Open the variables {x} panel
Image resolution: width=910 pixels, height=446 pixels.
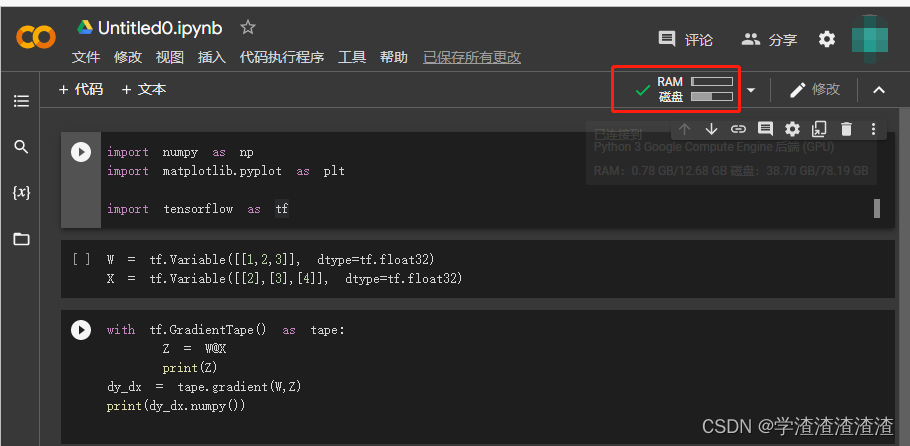point(21,192)
